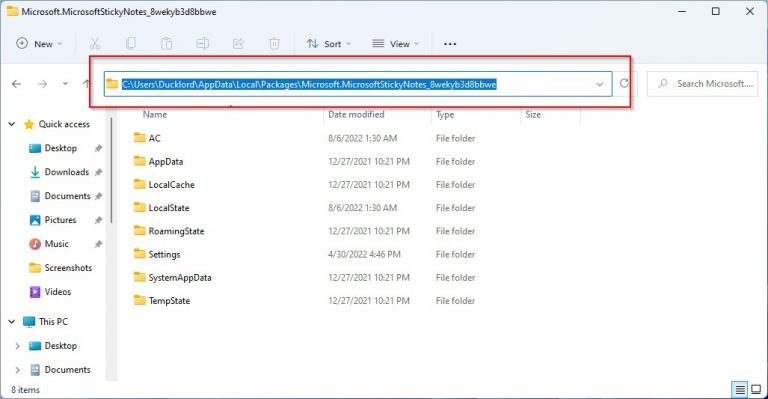This screenshot has width=768, height=399.
Task: Click the Cut scissors icon in toolbar
Action: (95, 44)
